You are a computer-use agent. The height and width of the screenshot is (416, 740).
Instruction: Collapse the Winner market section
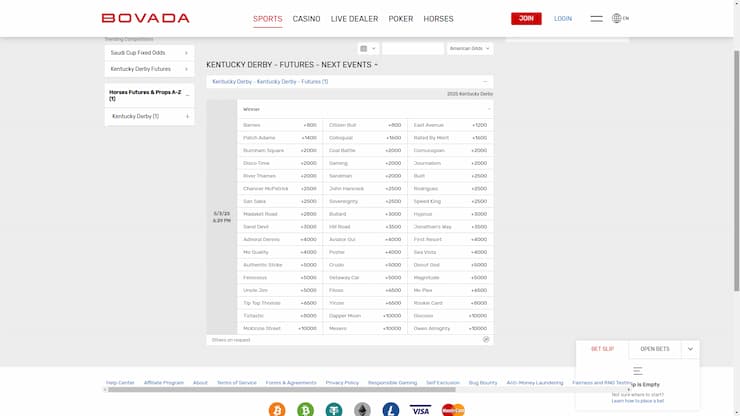click(488, 109)
